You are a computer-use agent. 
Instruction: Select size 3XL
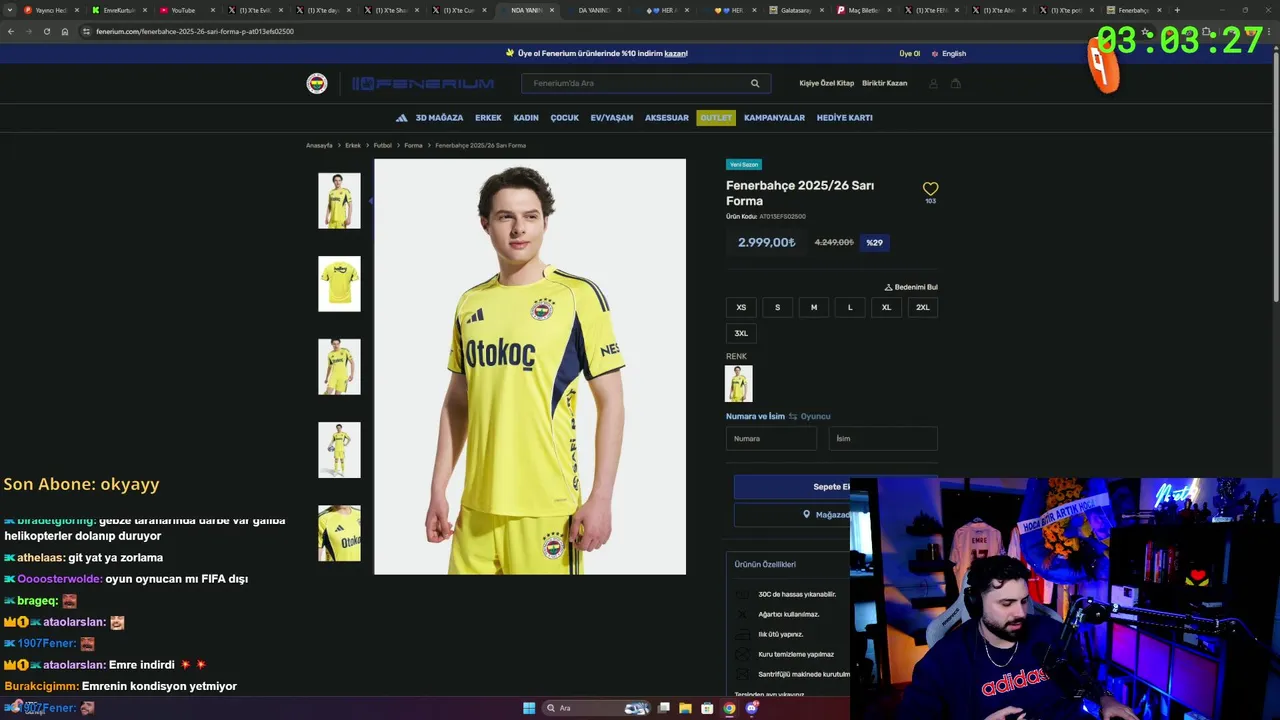[741, 333]
